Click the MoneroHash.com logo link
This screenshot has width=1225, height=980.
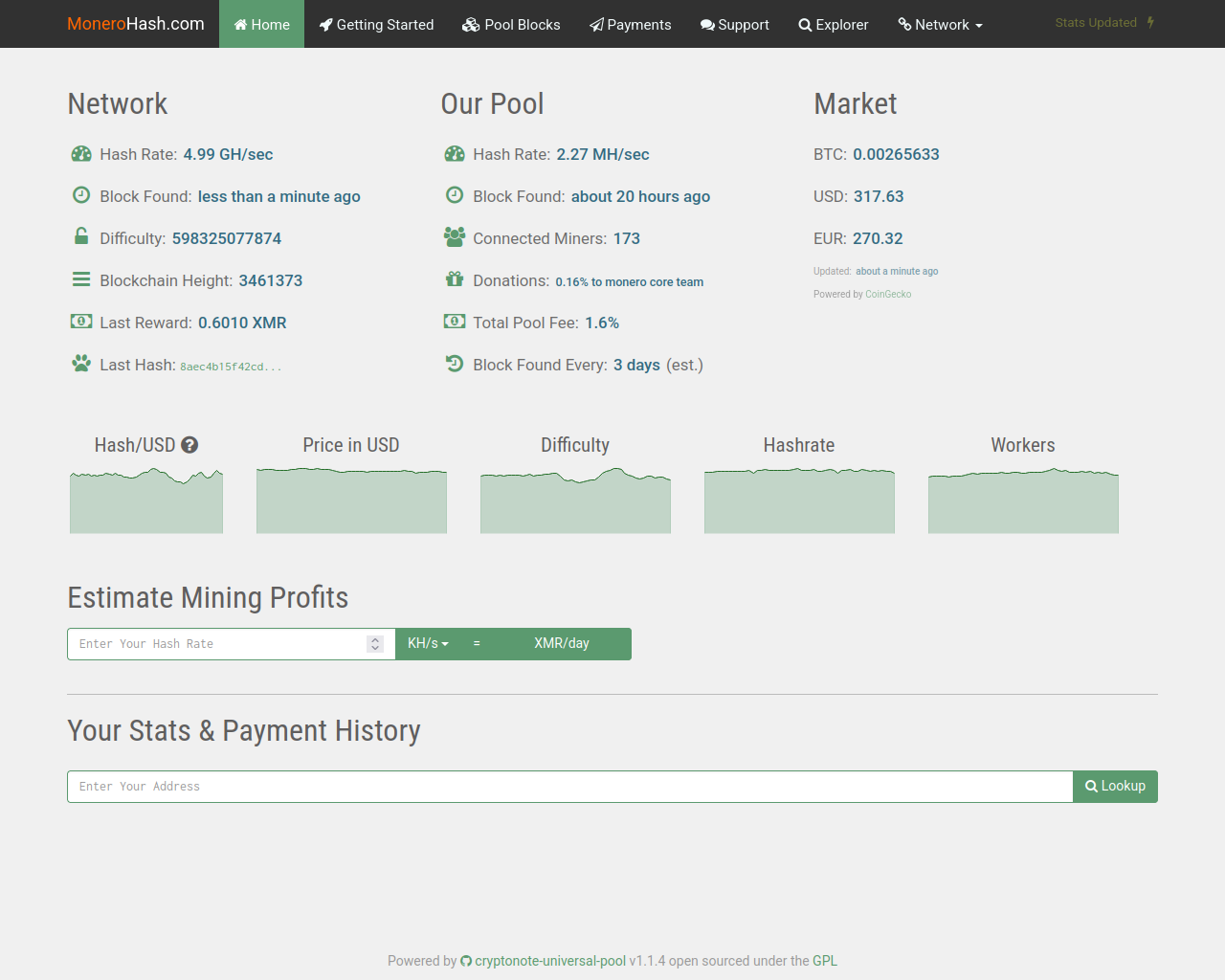(136, 24)
